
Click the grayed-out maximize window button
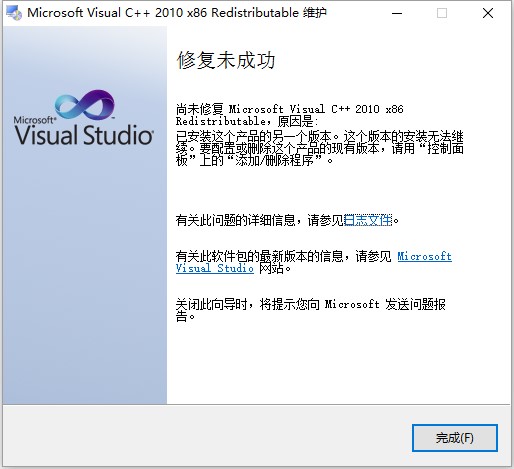pyautogui.click(x=442, y=13)
